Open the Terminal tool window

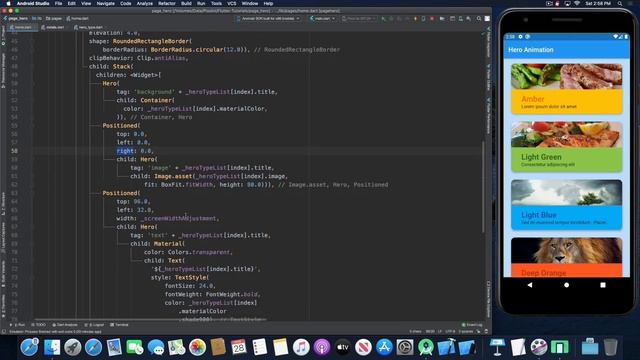coord(120,325)
